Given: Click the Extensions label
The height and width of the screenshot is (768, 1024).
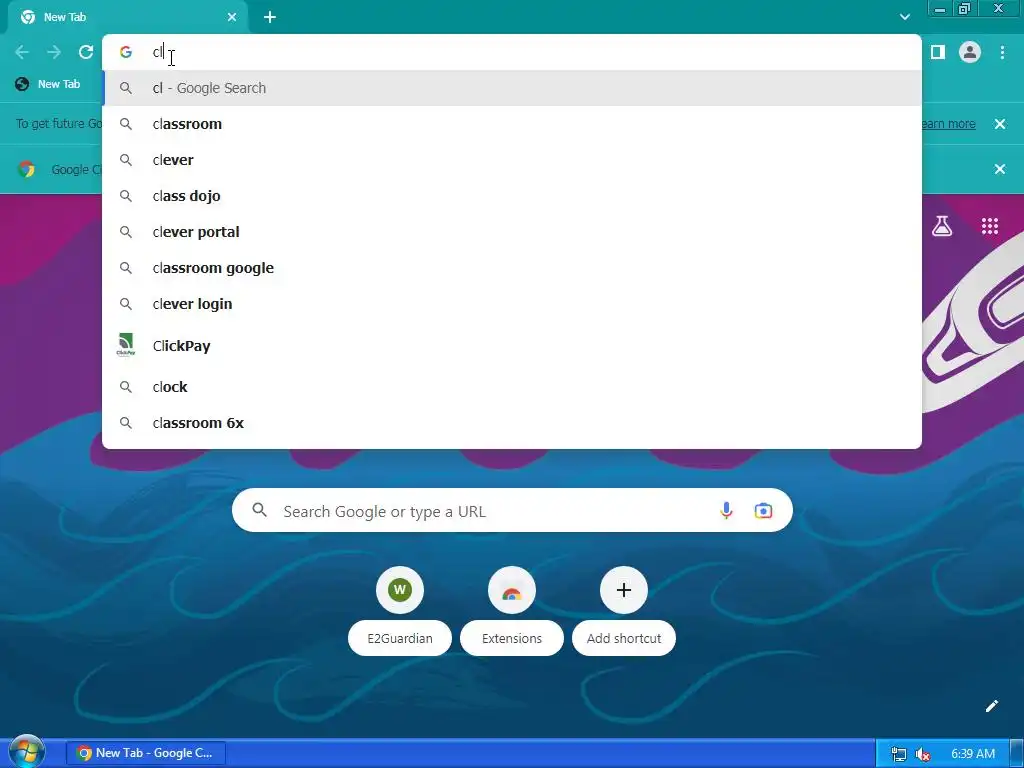Looking at the screenshot, I should (x=512, y=638).
